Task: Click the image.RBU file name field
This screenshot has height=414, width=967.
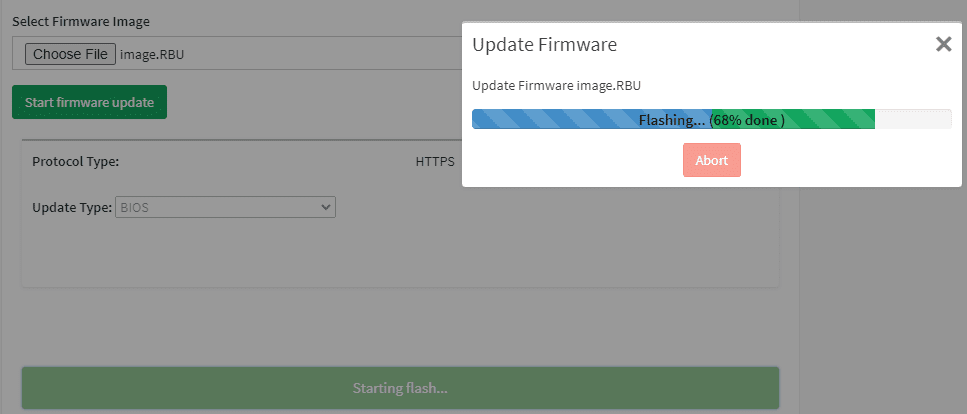Action: click(x=152, y=54)
